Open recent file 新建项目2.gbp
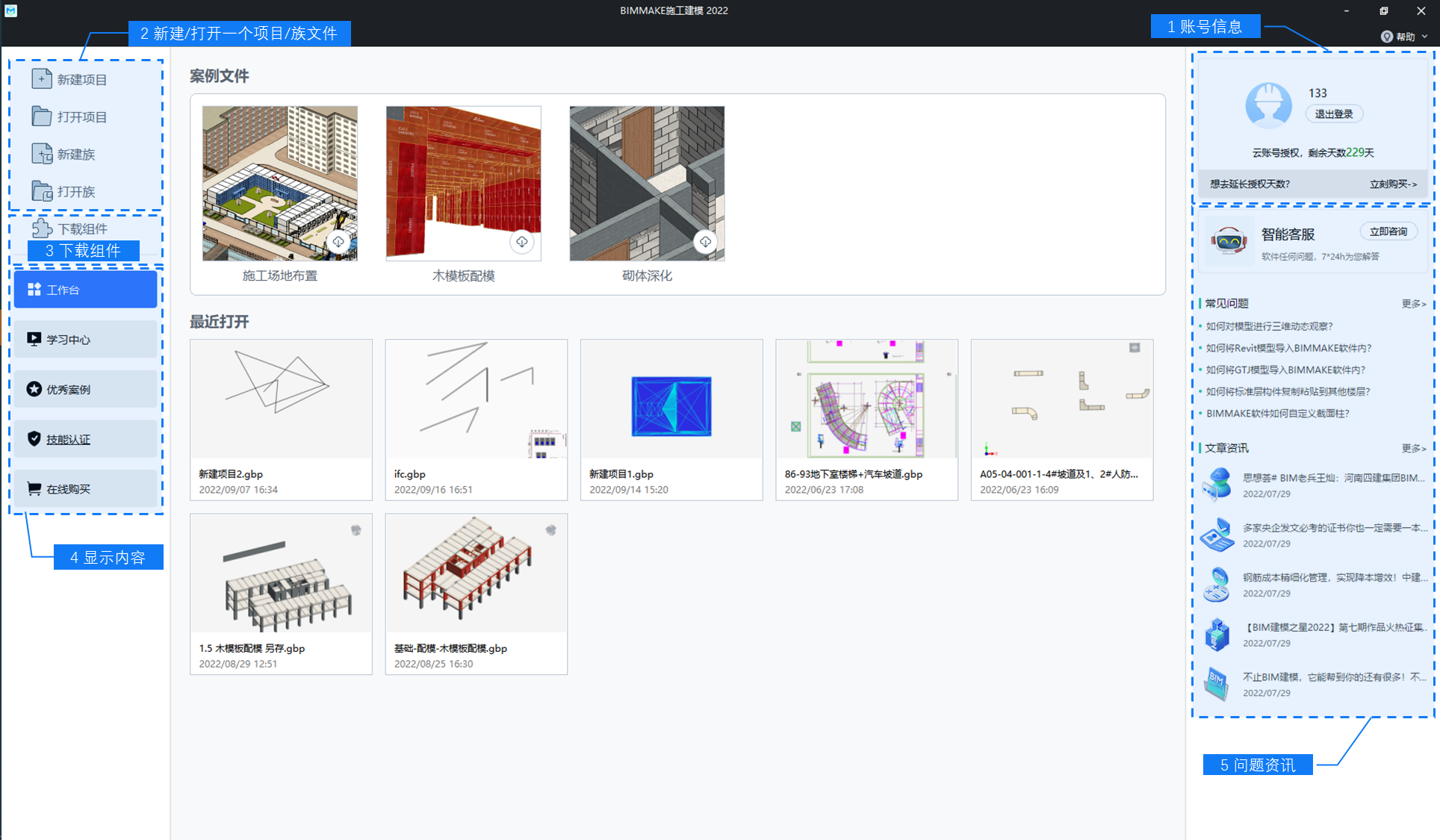 click(x=281, y=420)
